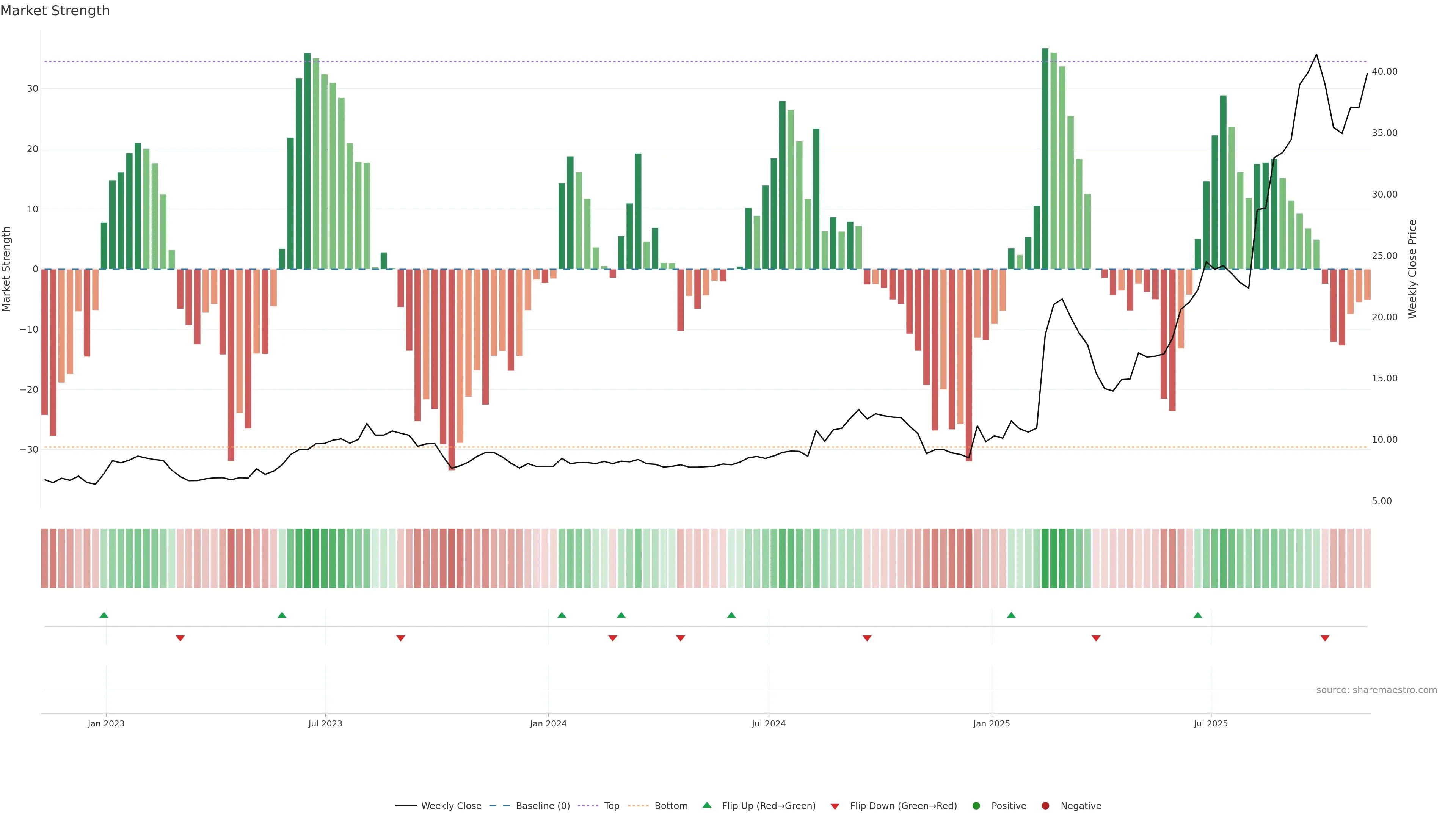This screenshot has width=1456, height=819.
Task: Click the Jul 2024 x-axis label
Action: [768, 723]
